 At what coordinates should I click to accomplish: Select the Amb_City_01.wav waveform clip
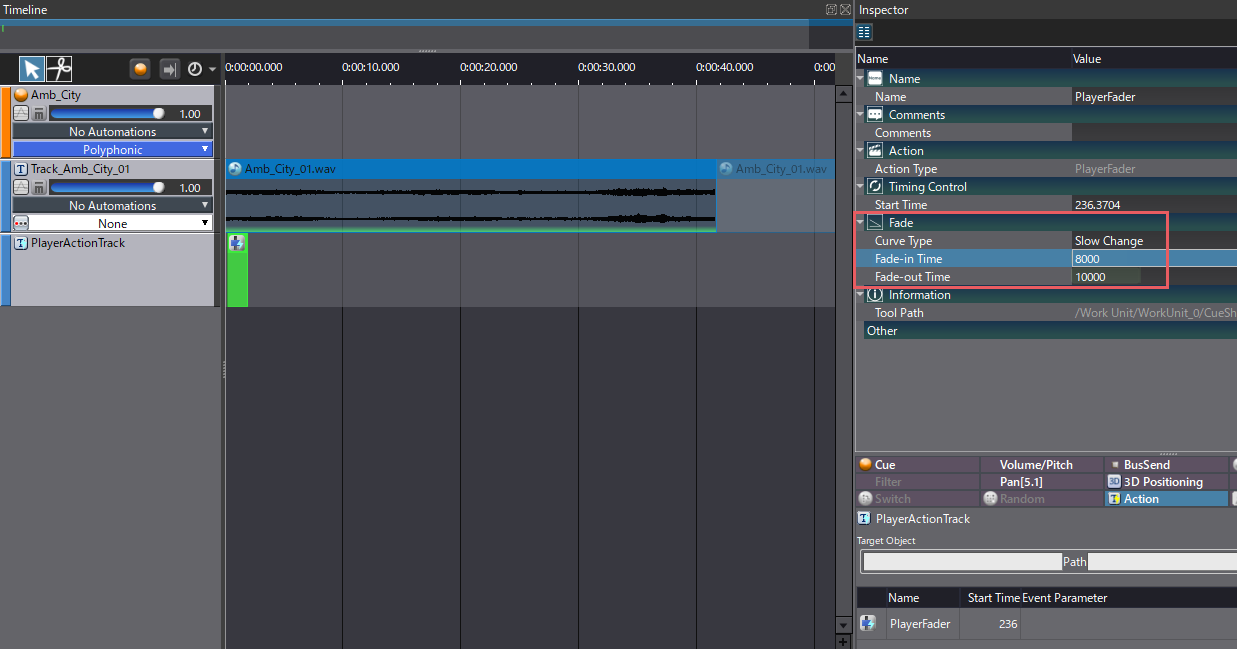[x=471, y=196]
